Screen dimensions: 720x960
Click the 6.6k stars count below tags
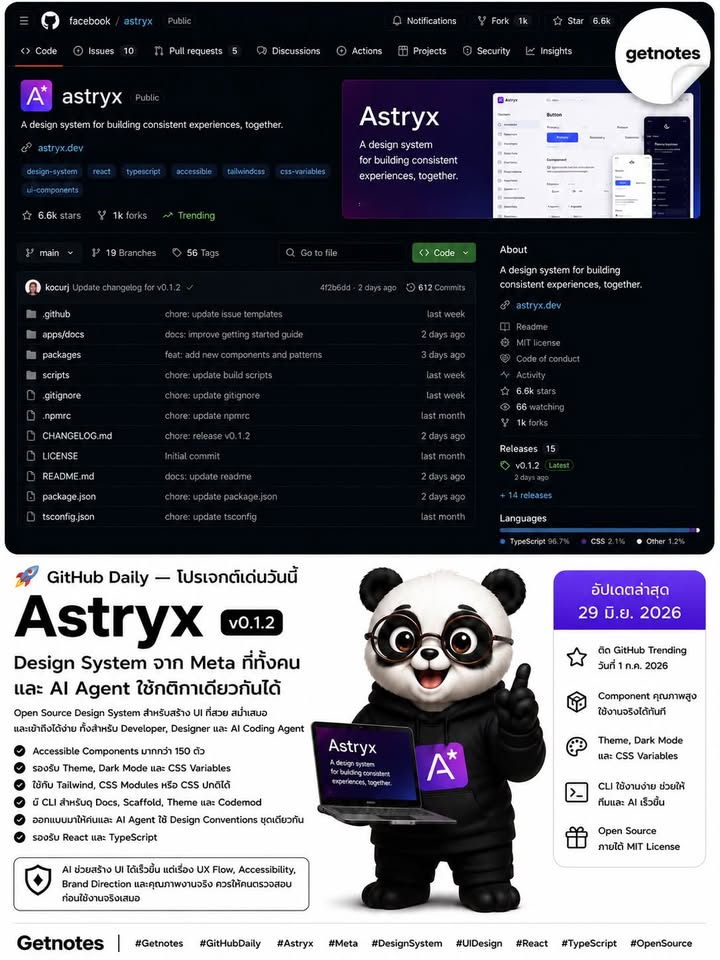[51, 216]
